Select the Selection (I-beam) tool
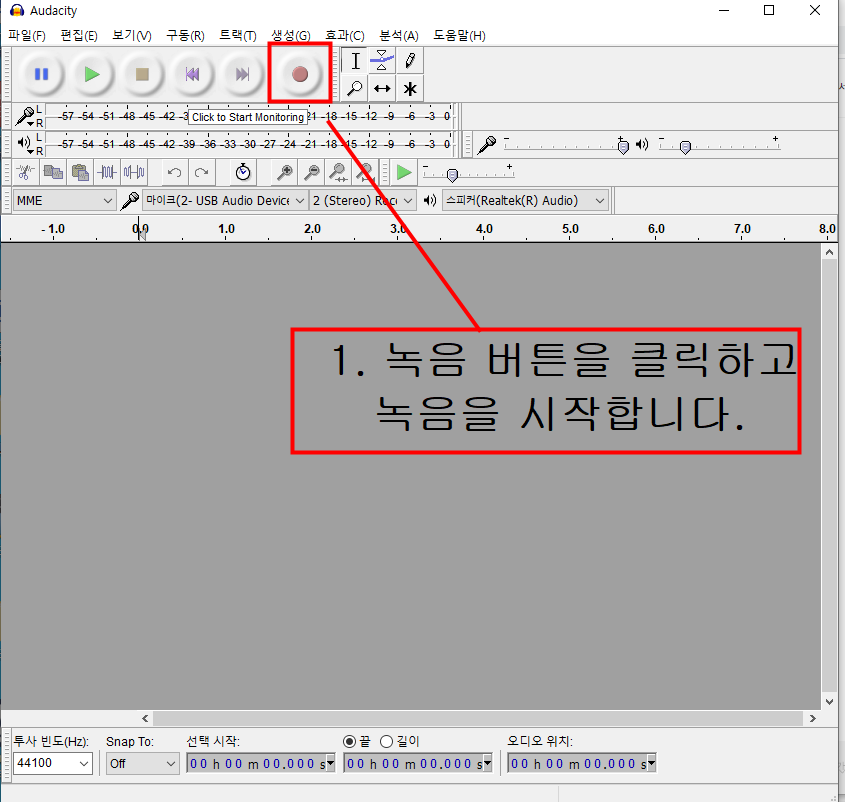Image resolution: width=845 pixels, height=802 pixels. click(x=355, y=61)
